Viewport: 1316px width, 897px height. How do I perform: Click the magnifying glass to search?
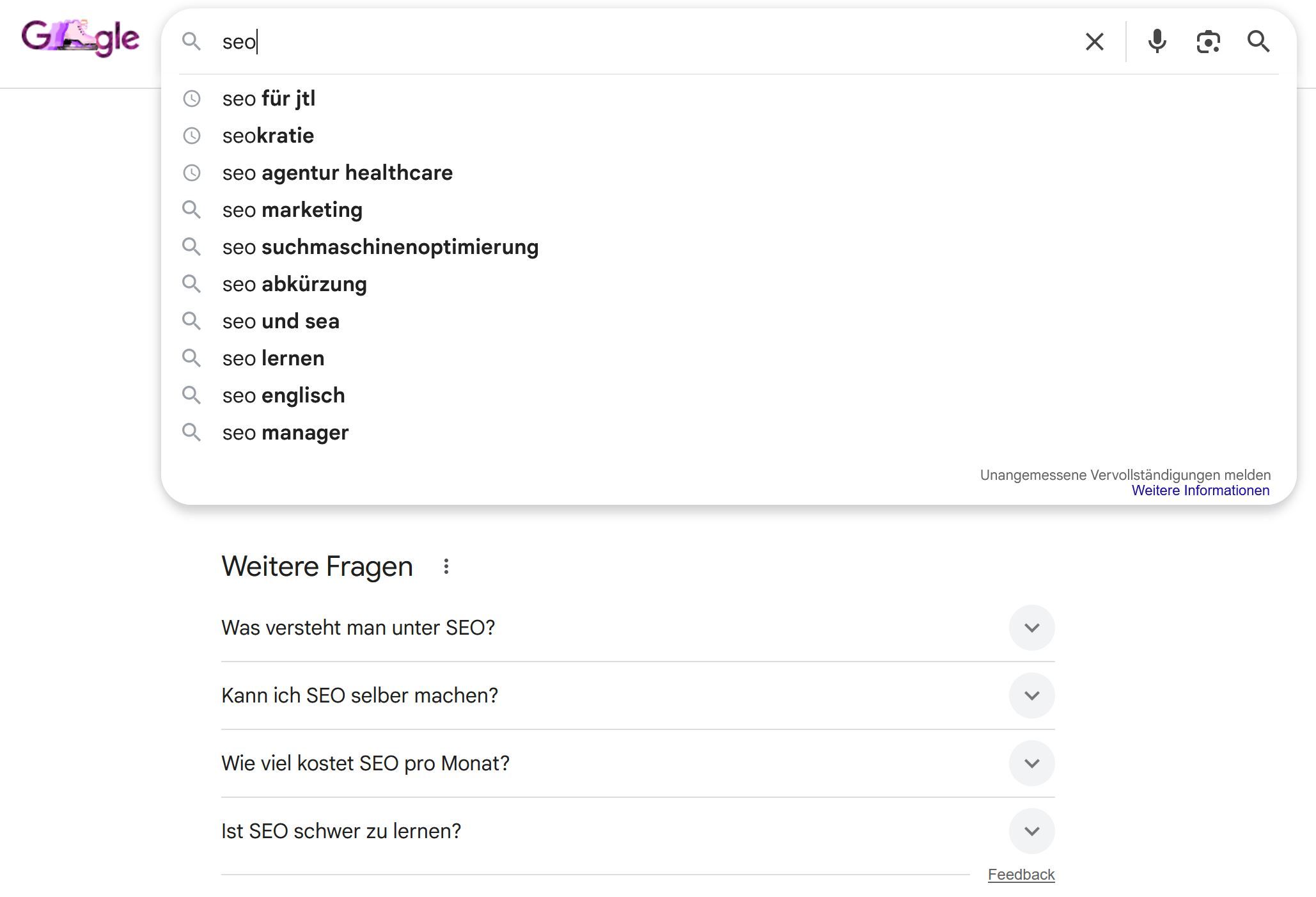click(x=1258, y=42)
